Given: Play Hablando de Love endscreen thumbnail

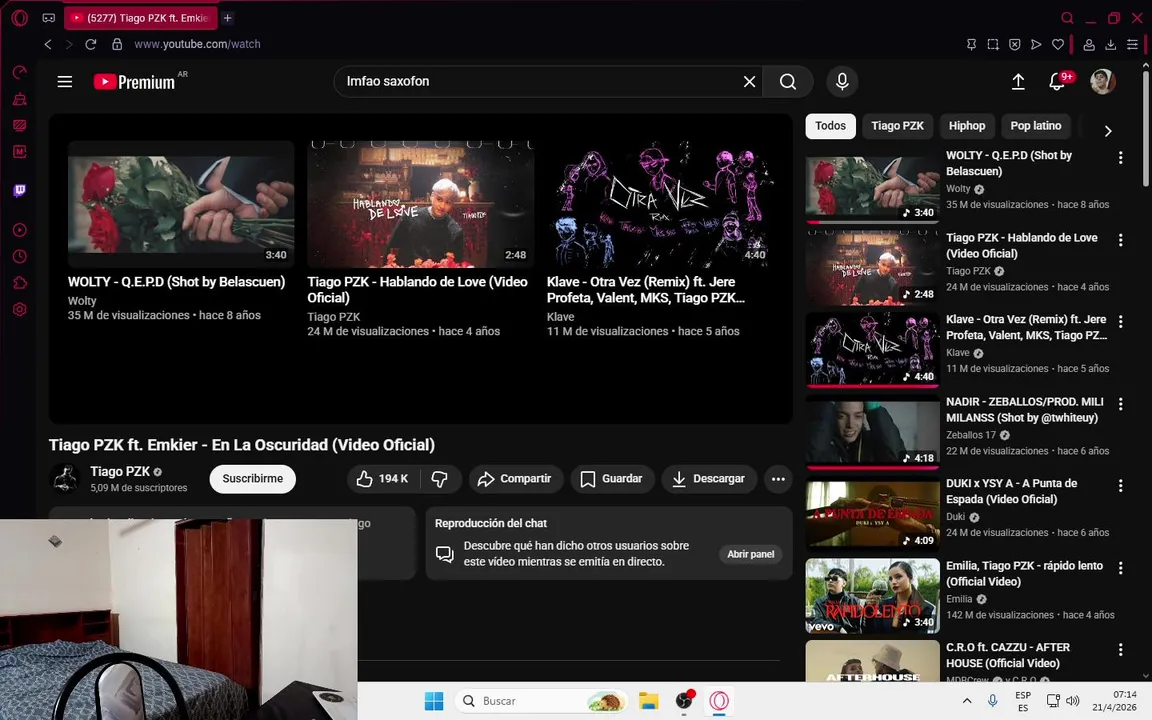Looking at the screenshot, I should [x=420, y=204].
